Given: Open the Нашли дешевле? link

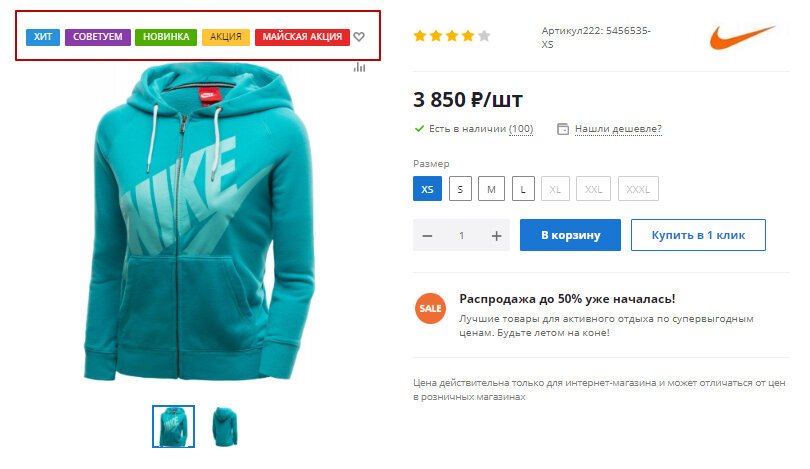Looking at the screenshot, I should tap(618, 129).
